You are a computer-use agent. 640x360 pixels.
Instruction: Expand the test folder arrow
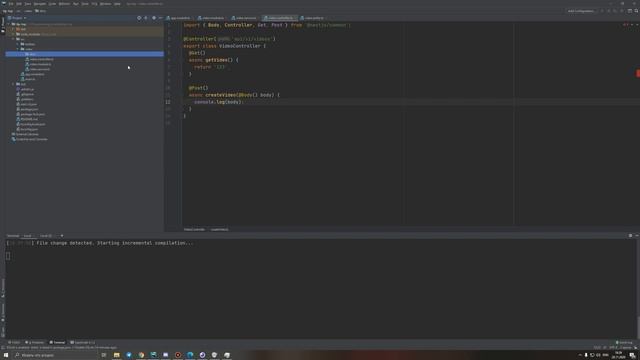(x=13, y=84)
